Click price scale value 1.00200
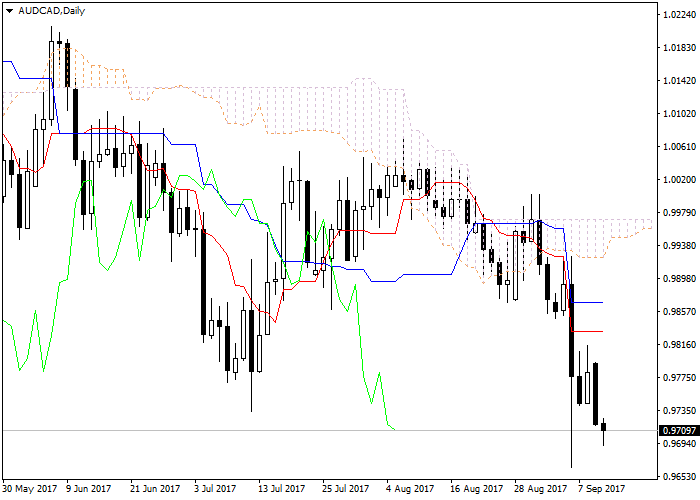 pos(679,179)
